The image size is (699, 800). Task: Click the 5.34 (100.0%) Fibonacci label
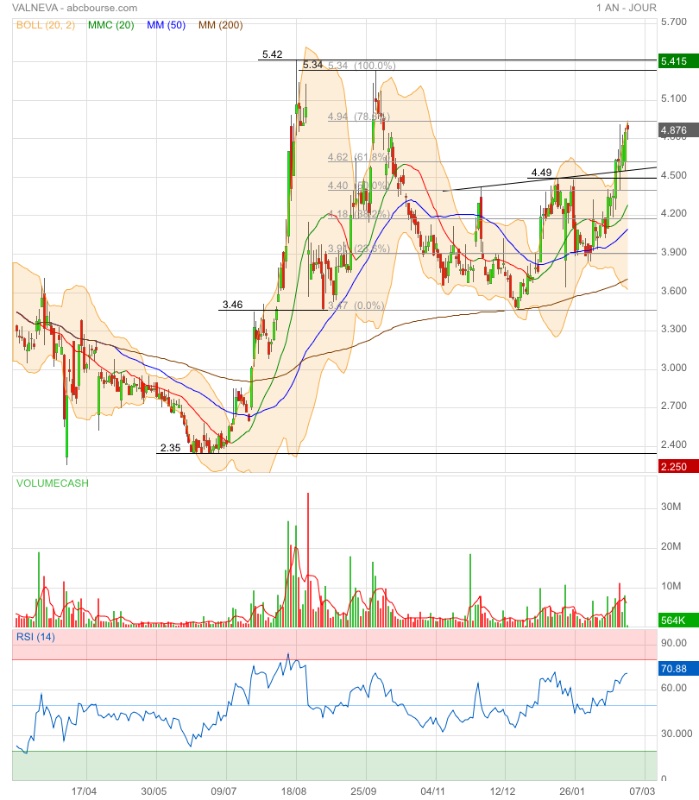[x=361, y=65]
